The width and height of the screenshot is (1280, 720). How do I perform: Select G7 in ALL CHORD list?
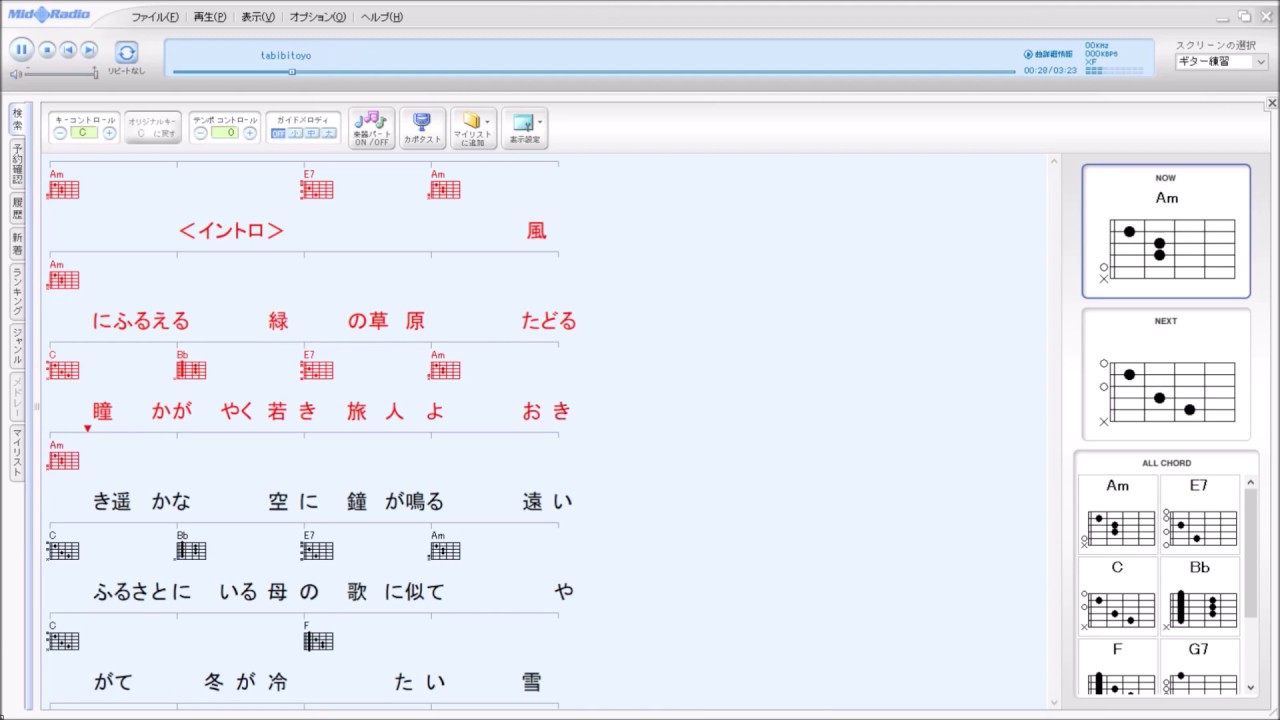[1199, 667]
